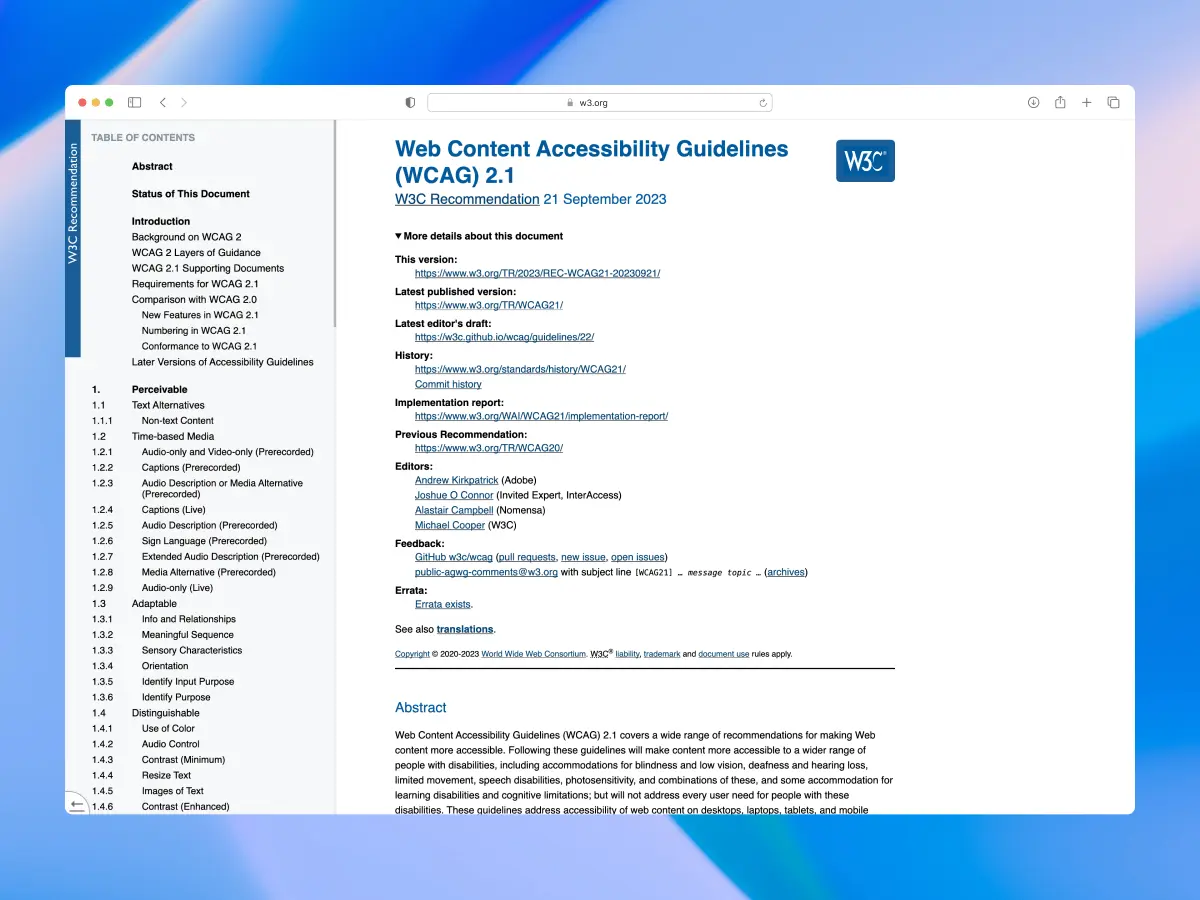Image resolution: width=1200 pixels, height=900 pixels.
Task: Go forward with the forward arrow
Action: tap(184, 102)
